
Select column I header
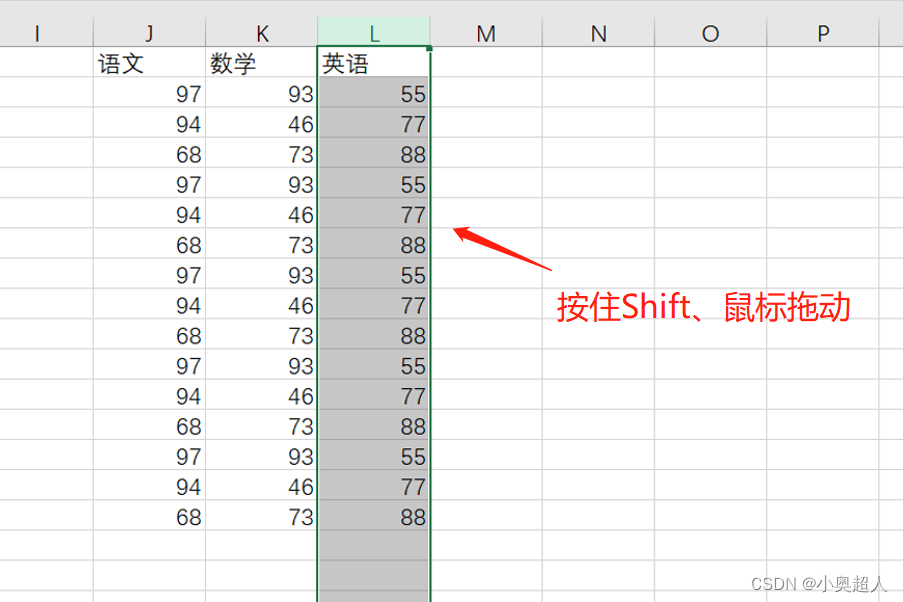pyautogui.click(x=46, y=32)
